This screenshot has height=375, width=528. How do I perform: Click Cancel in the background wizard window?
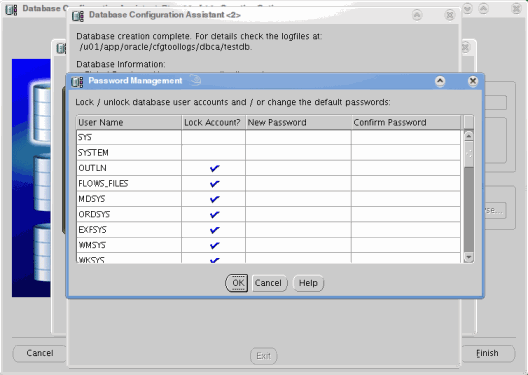tap(40, 353)
